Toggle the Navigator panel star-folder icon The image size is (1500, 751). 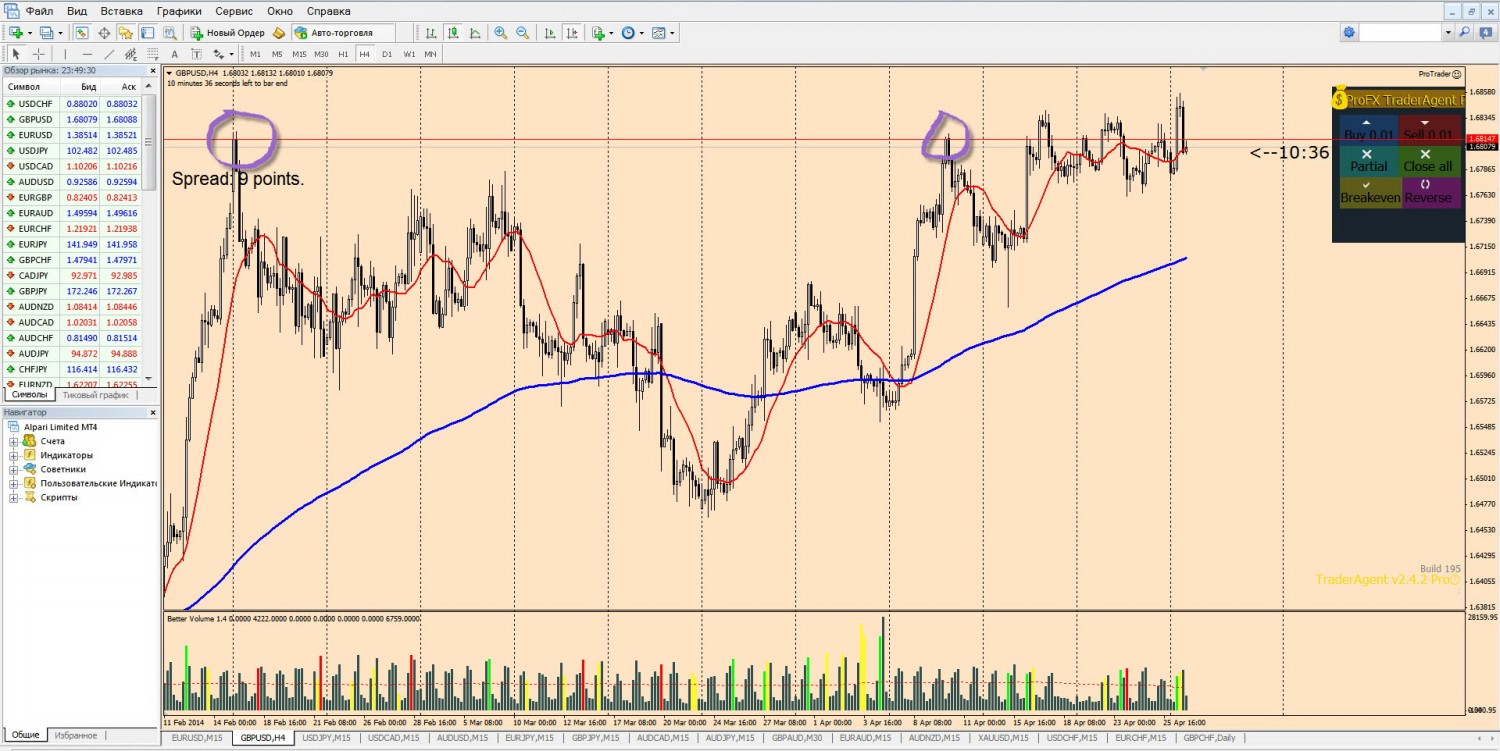pyautogui.click(x=125, y=33)
